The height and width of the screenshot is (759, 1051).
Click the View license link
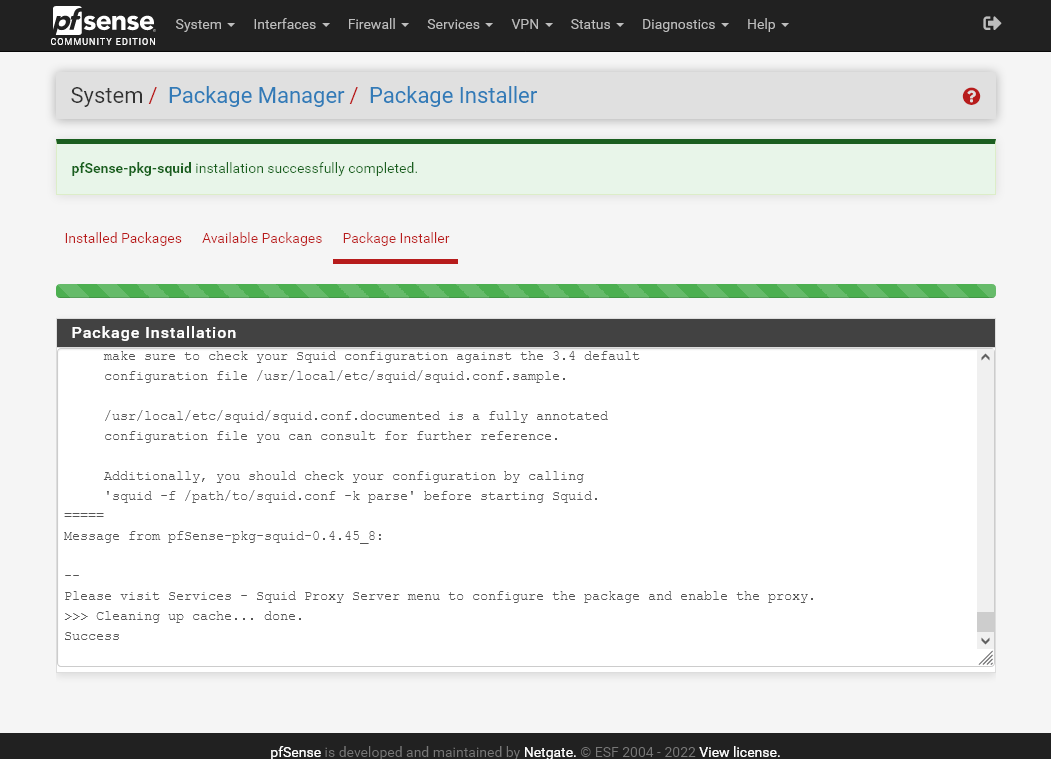739,752
